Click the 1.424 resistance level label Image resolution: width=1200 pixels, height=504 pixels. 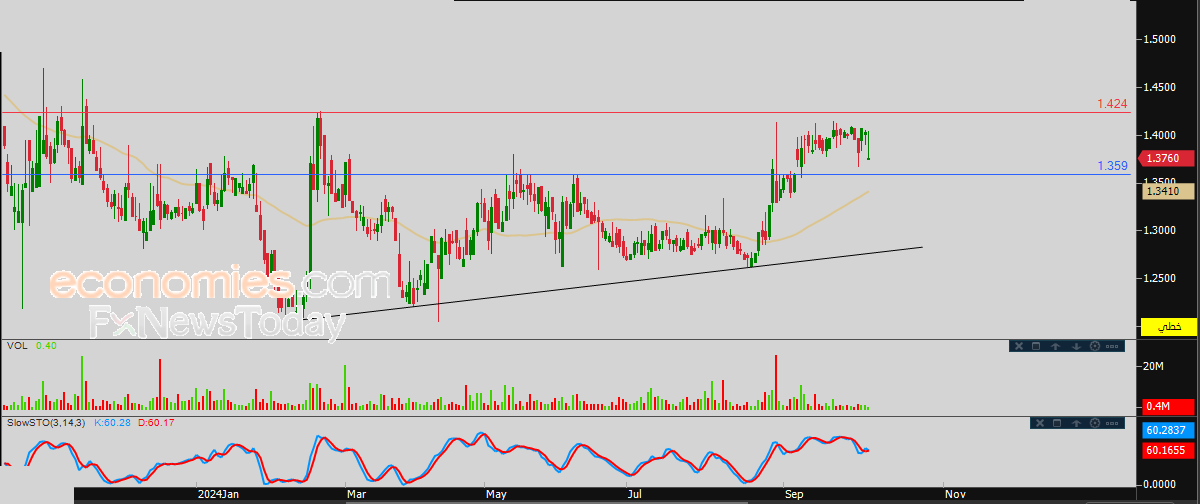click(1112, 104)
